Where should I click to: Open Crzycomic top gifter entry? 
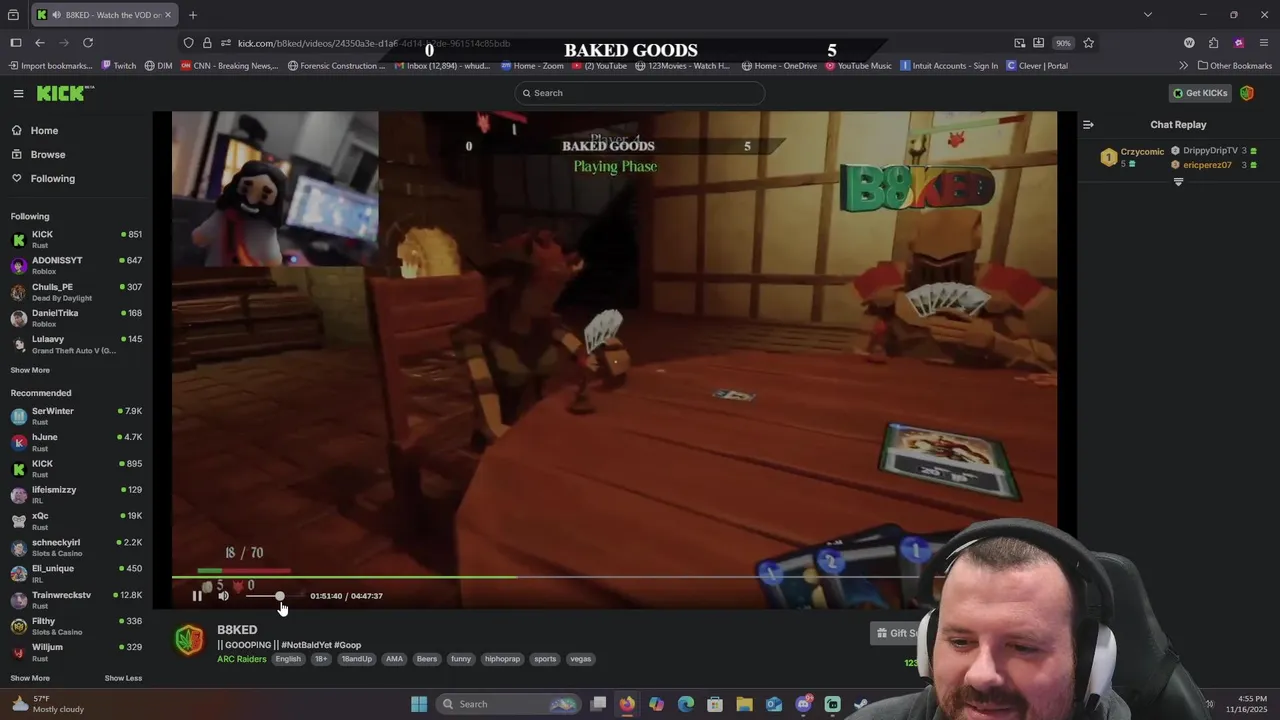pos(1132,157)
